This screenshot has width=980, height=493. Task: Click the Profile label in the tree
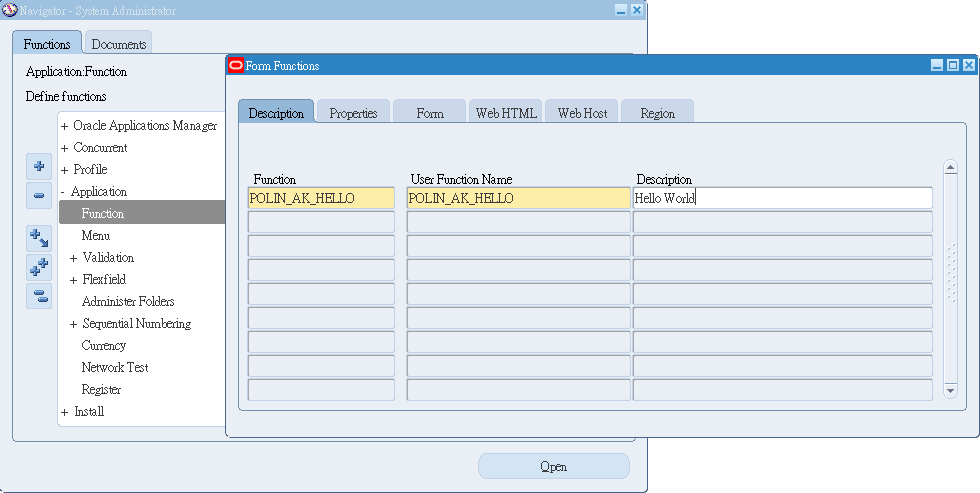(x=90, y=169)
